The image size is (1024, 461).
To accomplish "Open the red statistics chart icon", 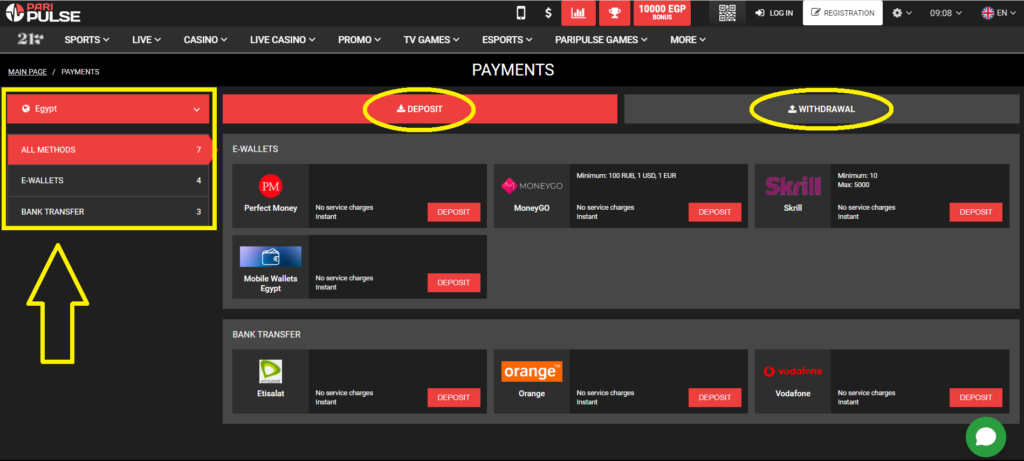I will coord(578,13).
